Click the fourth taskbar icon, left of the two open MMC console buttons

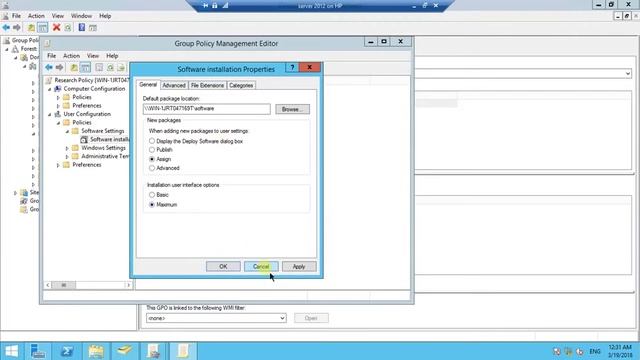click(x=125, y=351)
